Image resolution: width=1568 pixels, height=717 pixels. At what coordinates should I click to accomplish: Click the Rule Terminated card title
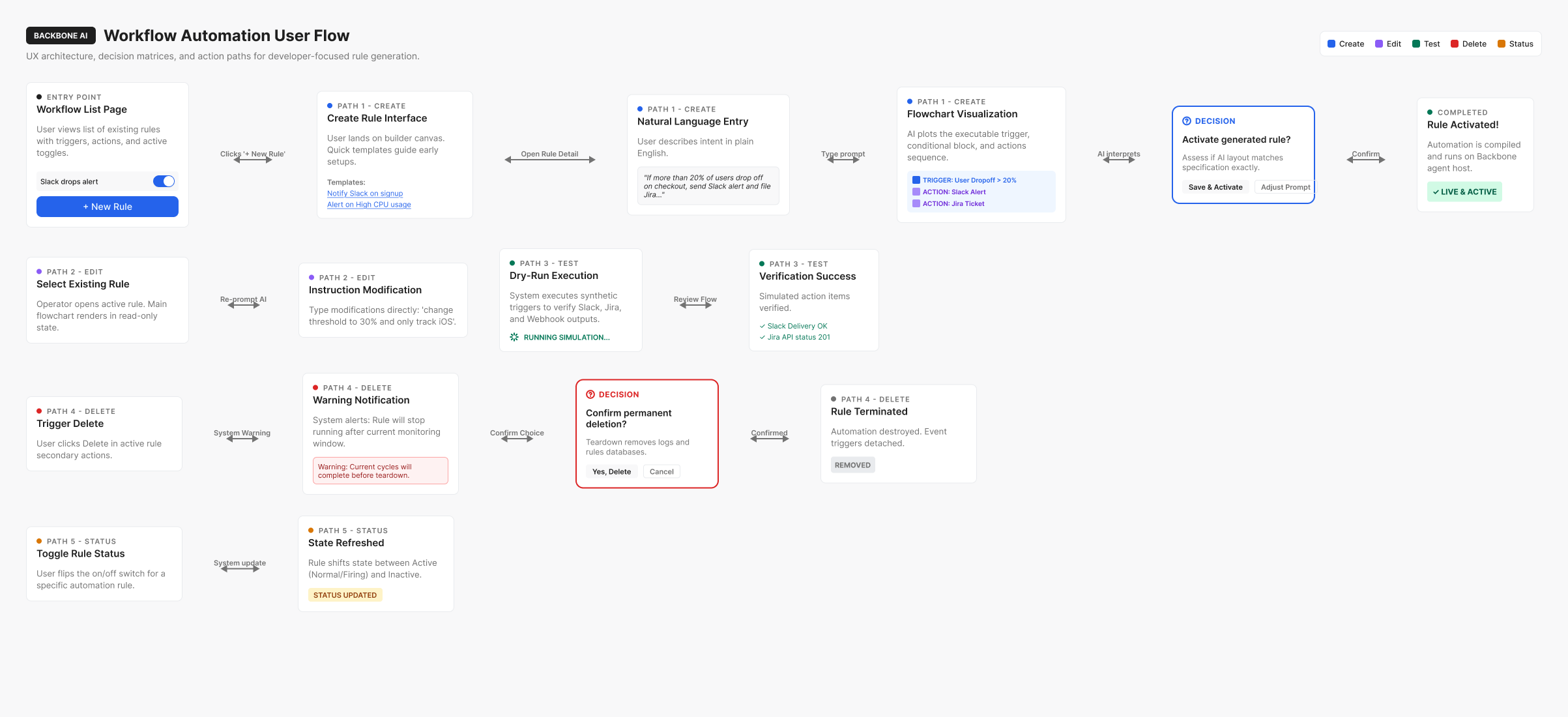[x=869, y=412]
